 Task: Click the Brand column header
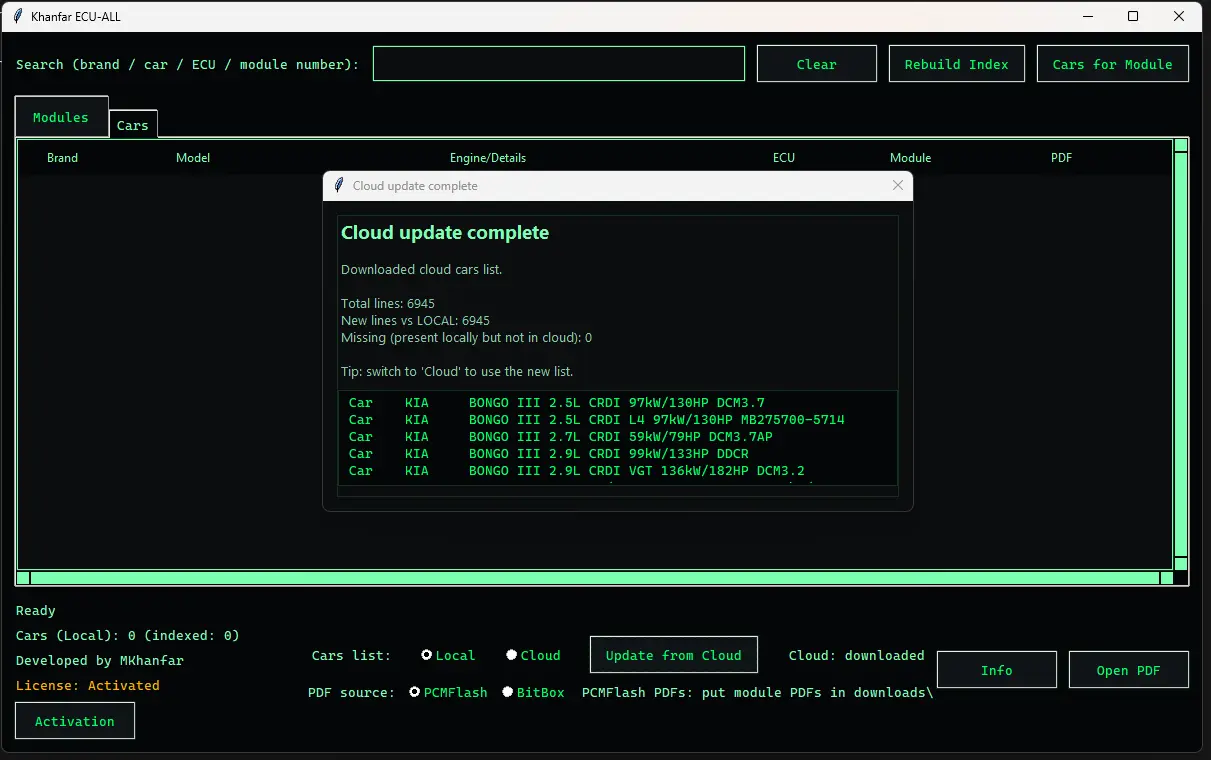point(62,157)
